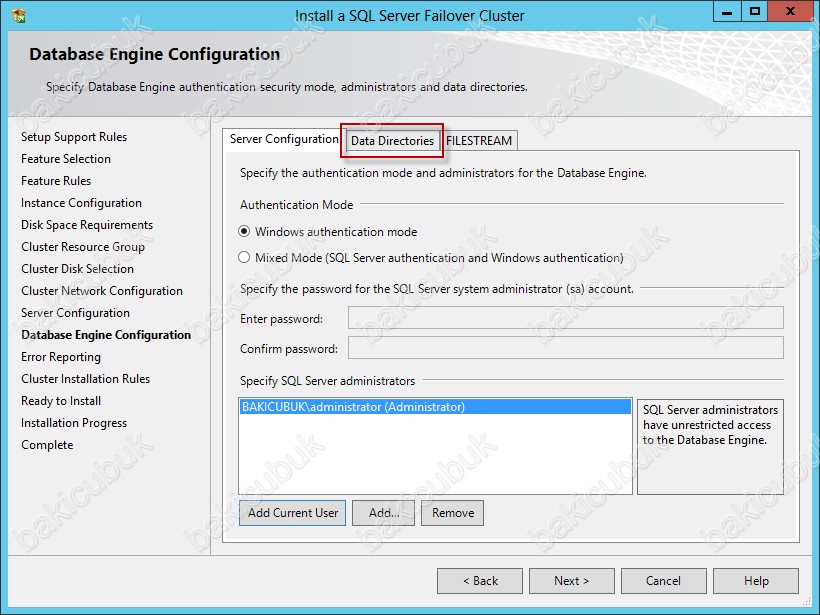Open Help for this setup page
This screenshot has width=820, height=615.
pyautogui.click(x=756, y=581)
